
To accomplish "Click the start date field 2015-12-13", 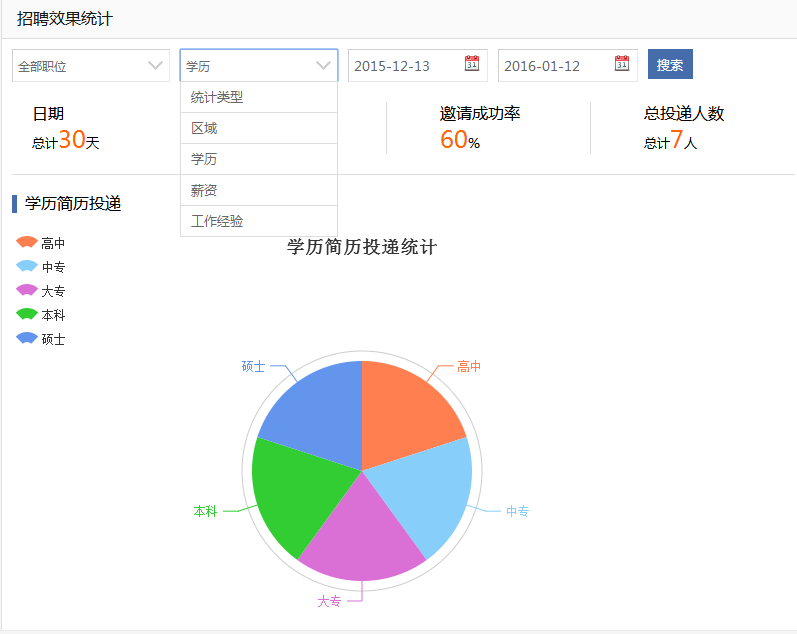I will coord(417,66).
